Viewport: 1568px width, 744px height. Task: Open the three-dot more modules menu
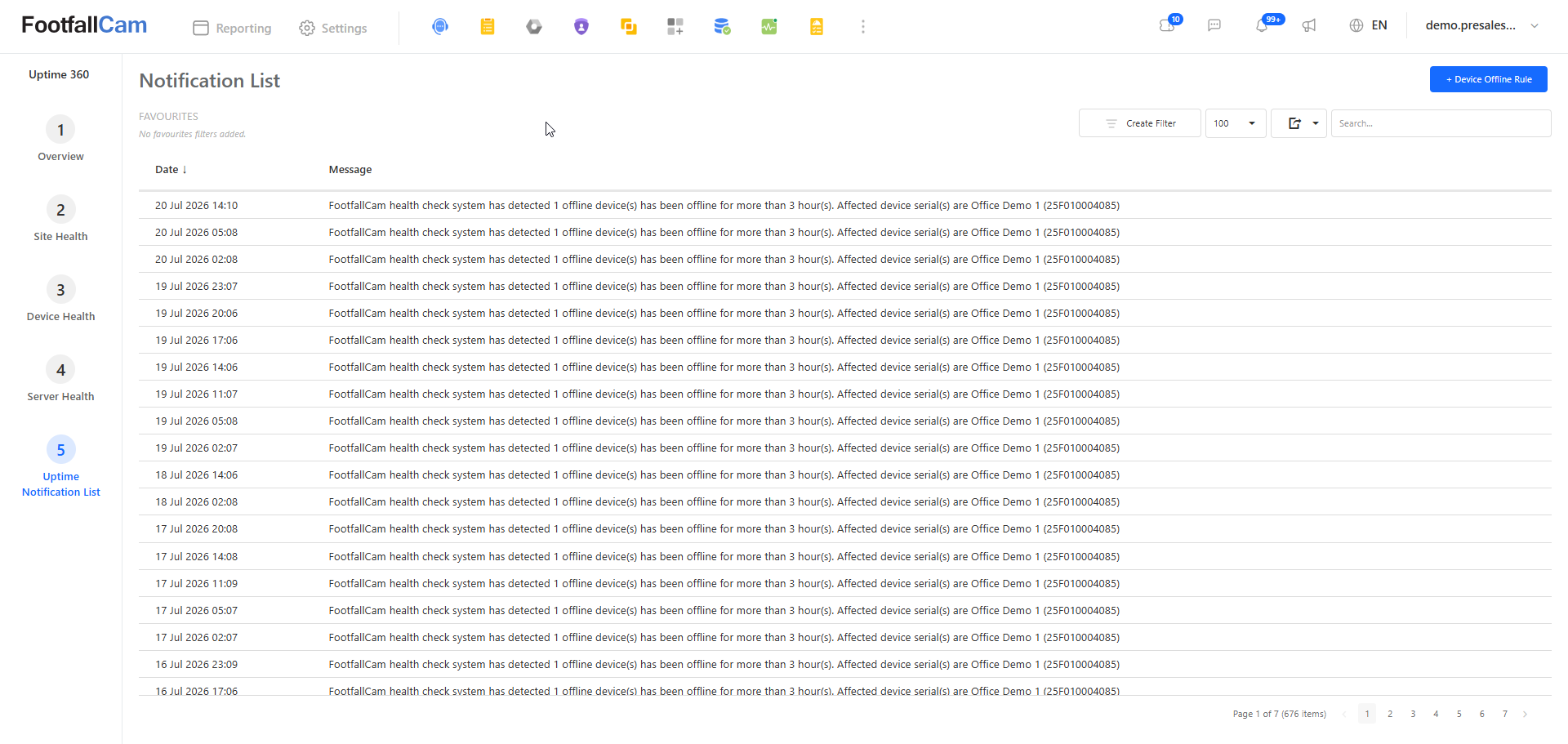(x=863, y=27)
